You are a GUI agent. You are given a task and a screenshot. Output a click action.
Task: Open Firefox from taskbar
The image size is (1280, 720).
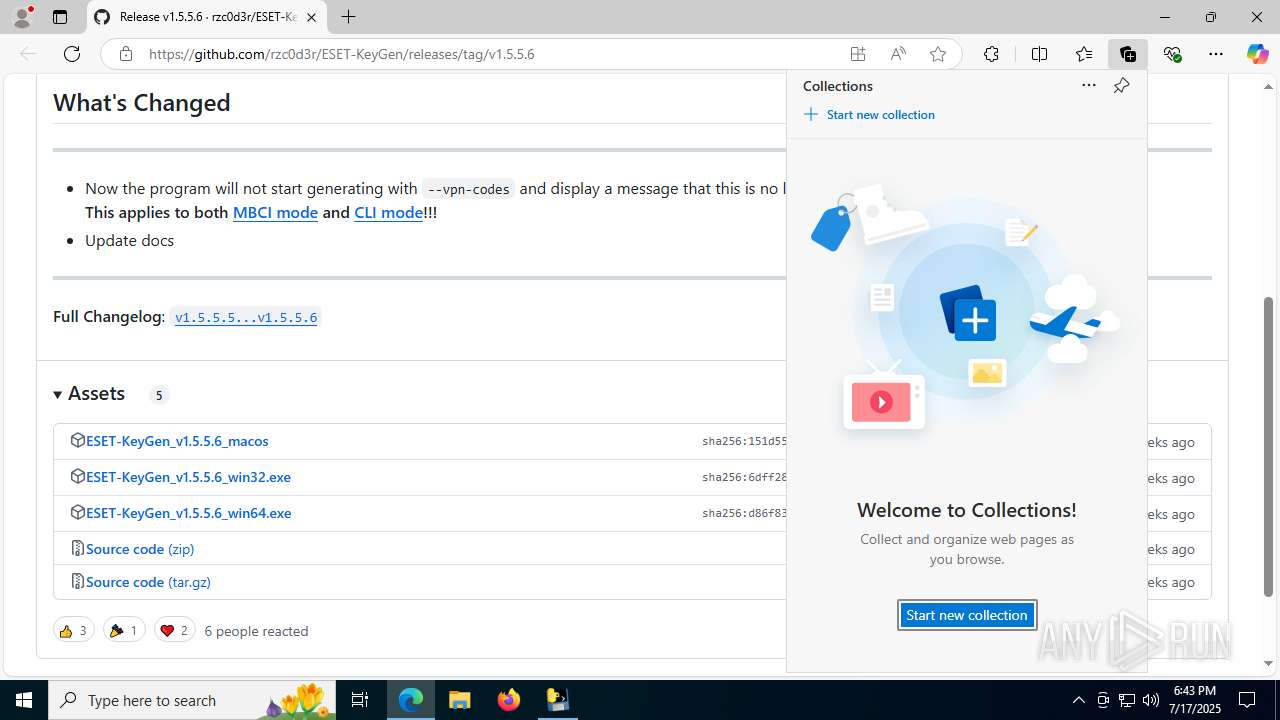point(509,700)
